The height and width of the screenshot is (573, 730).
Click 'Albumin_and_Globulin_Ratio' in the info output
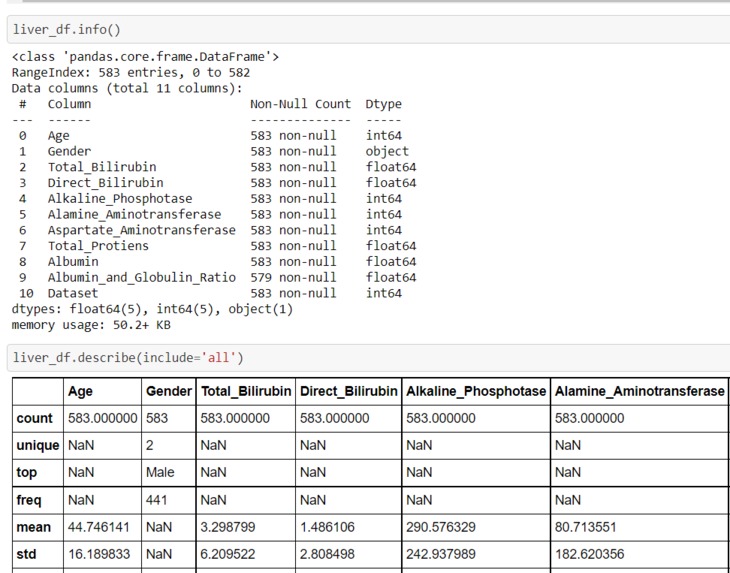coord(142,277)
